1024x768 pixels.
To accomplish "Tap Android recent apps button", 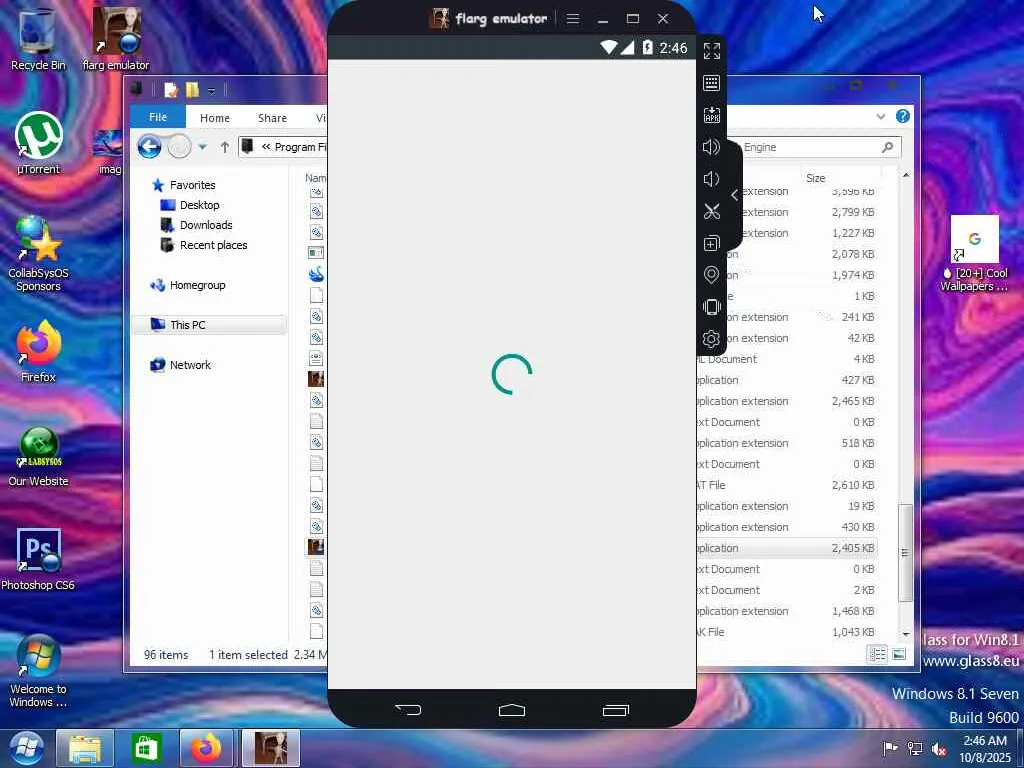I will (x=615, y=710).
